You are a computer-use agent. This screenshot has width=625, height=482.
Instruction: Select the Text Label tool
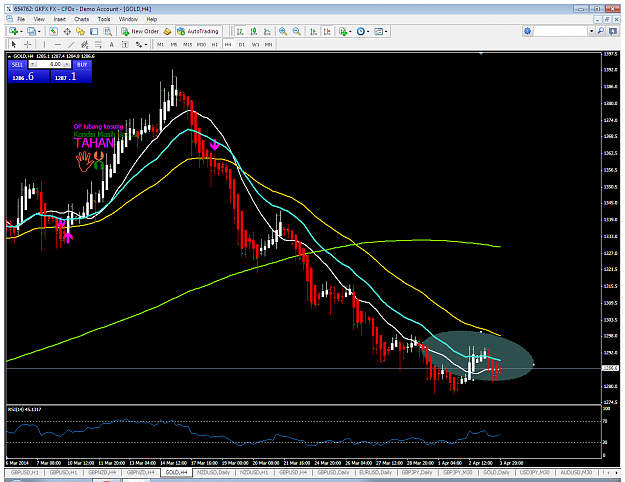point(126,45)
